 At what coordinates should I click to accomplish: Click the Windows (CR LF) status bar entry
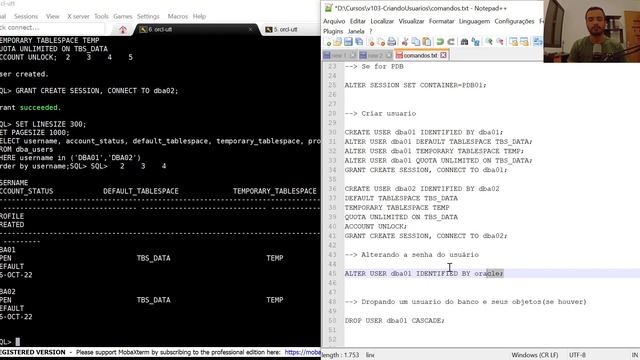[534, 355]
